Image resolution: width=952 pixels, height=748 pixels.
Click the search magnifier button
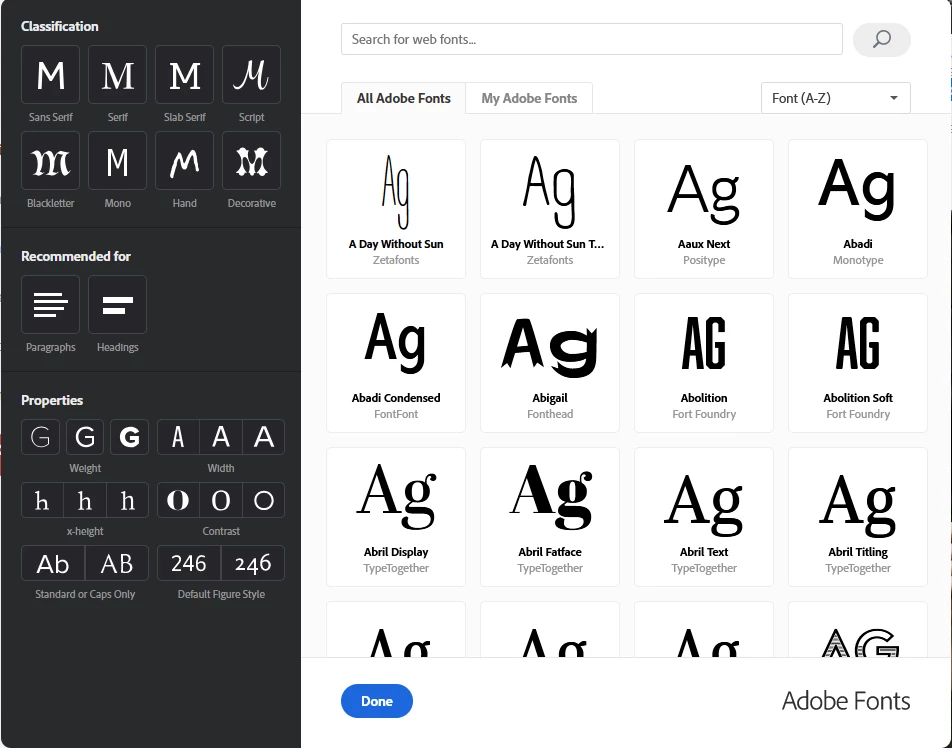coord(882,39)
